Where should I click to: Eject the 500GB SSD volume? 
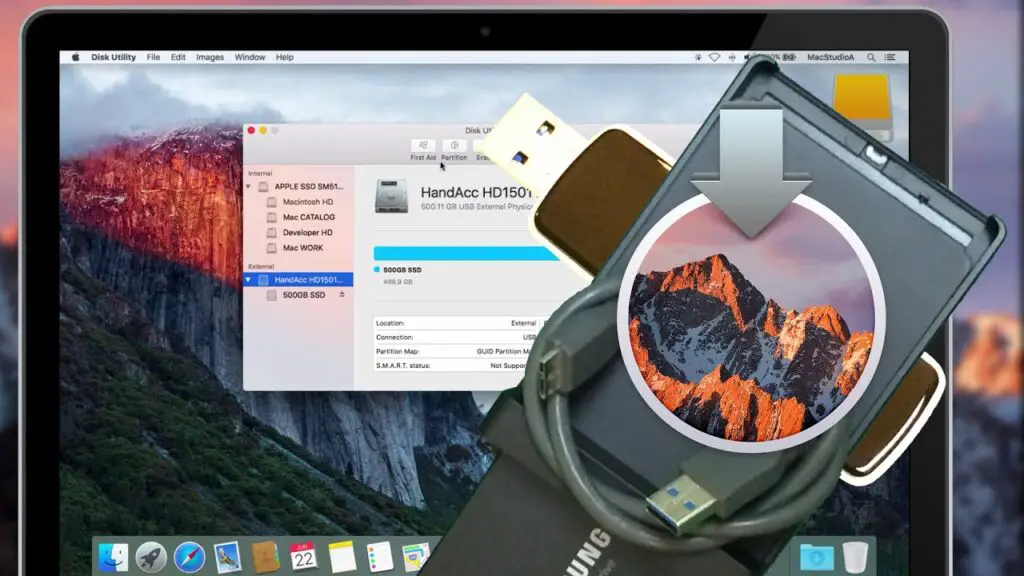click(342, 295)
